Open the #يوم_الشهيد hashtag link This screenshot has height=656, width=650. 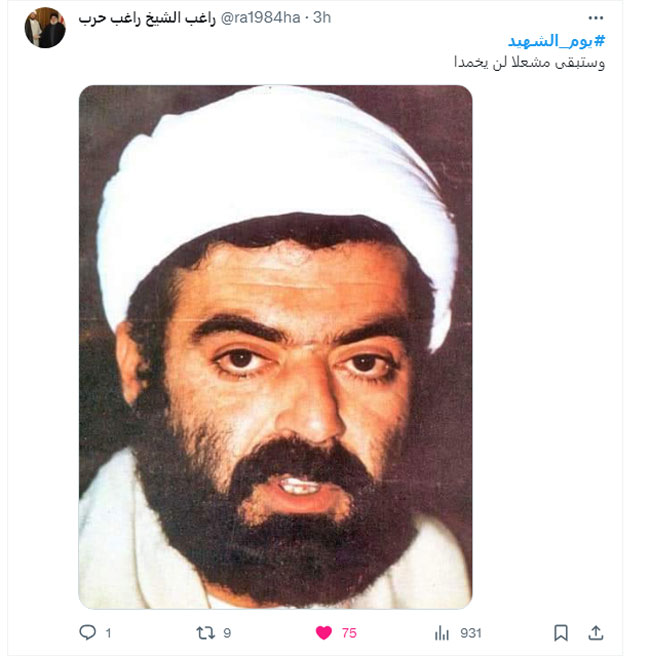[x=556, y=41]
